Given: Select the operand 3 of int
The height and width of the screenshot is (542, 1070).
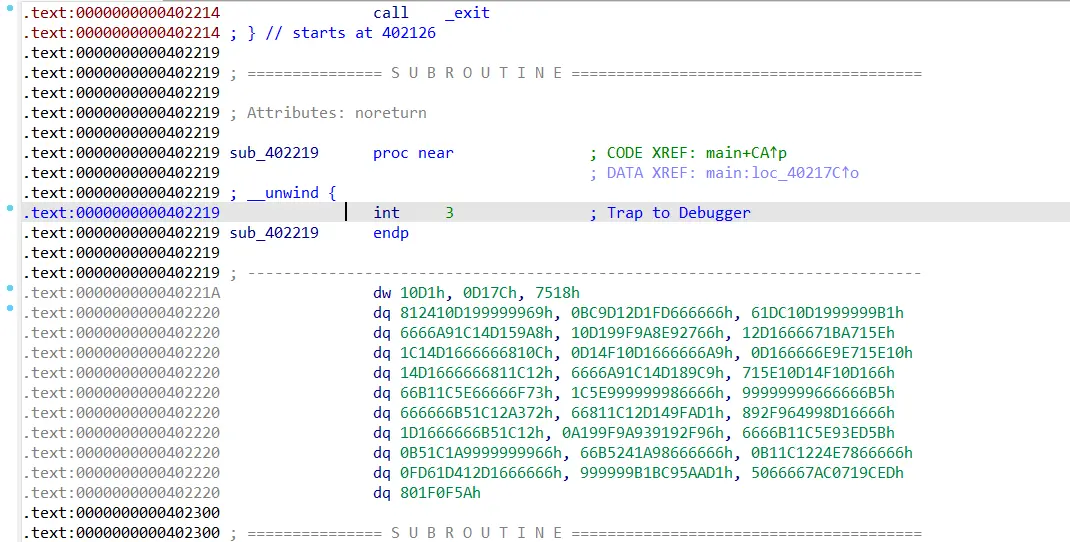Looking at the screenshot, I should pyautogui.click(x=449, y=213).
